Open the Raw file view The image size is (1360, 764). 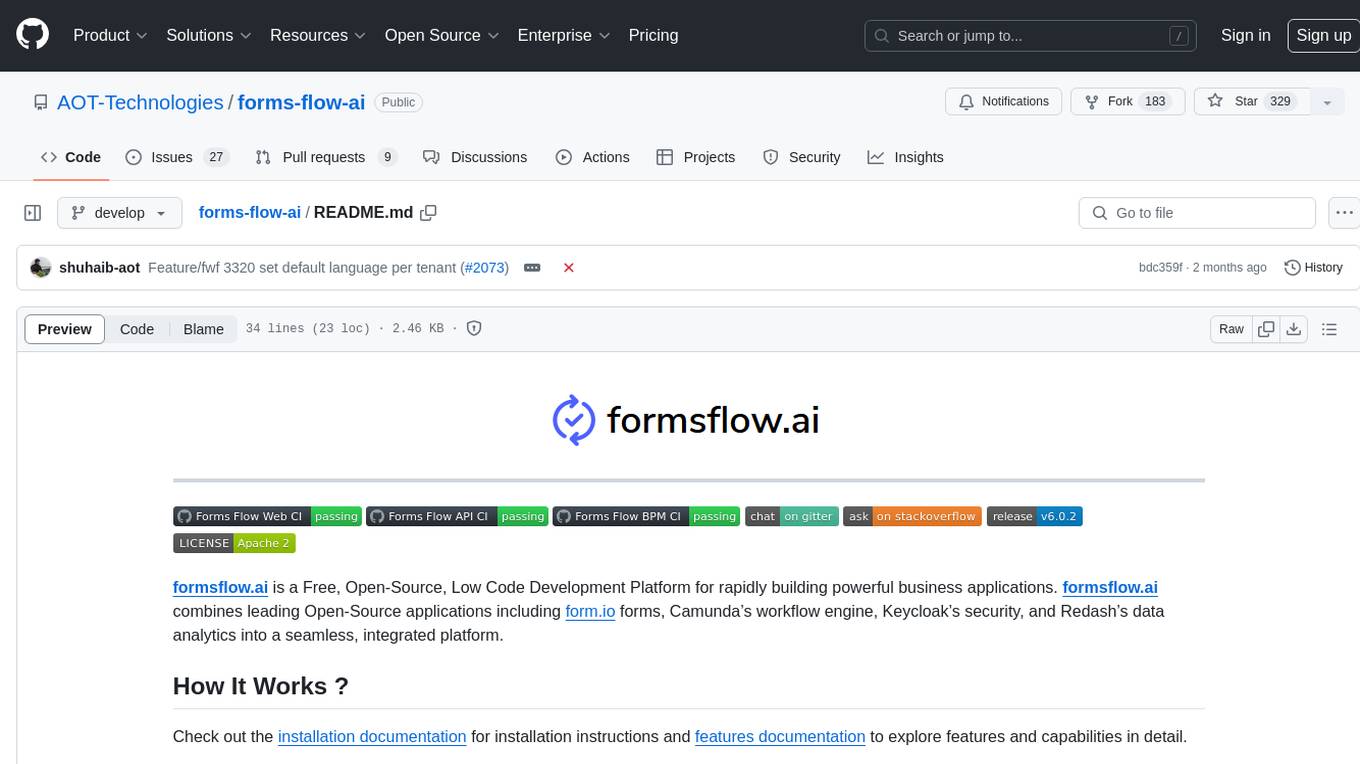pos(1231,329)
